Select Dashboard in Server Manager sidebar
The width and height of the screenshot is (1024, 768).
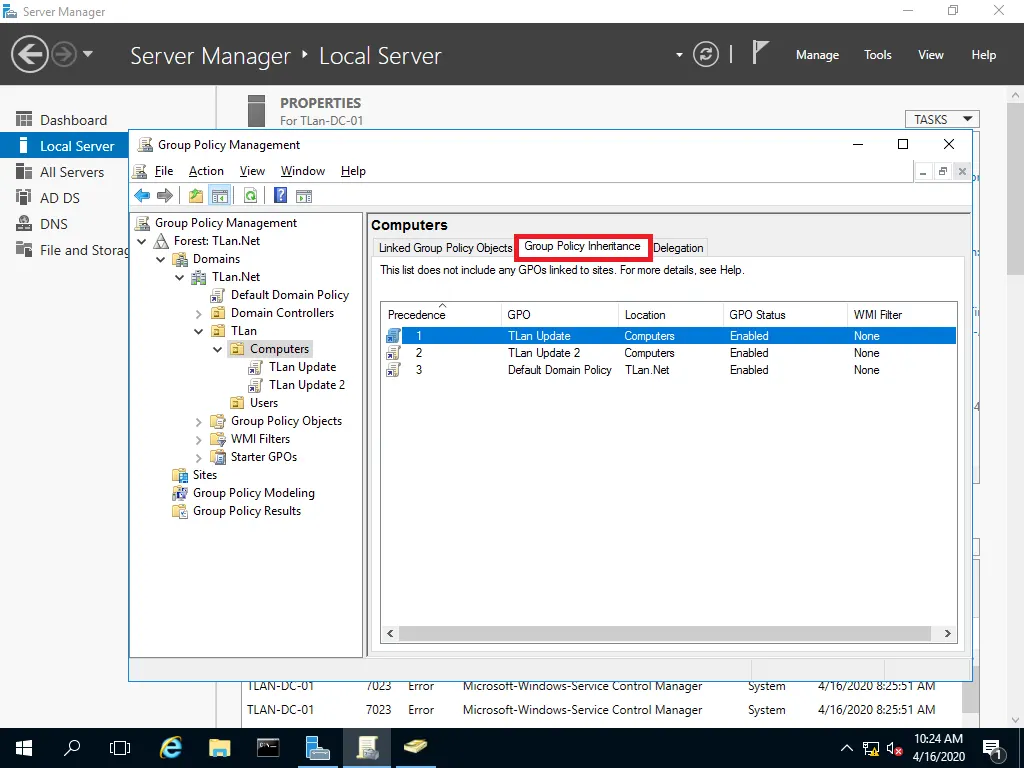73,120
